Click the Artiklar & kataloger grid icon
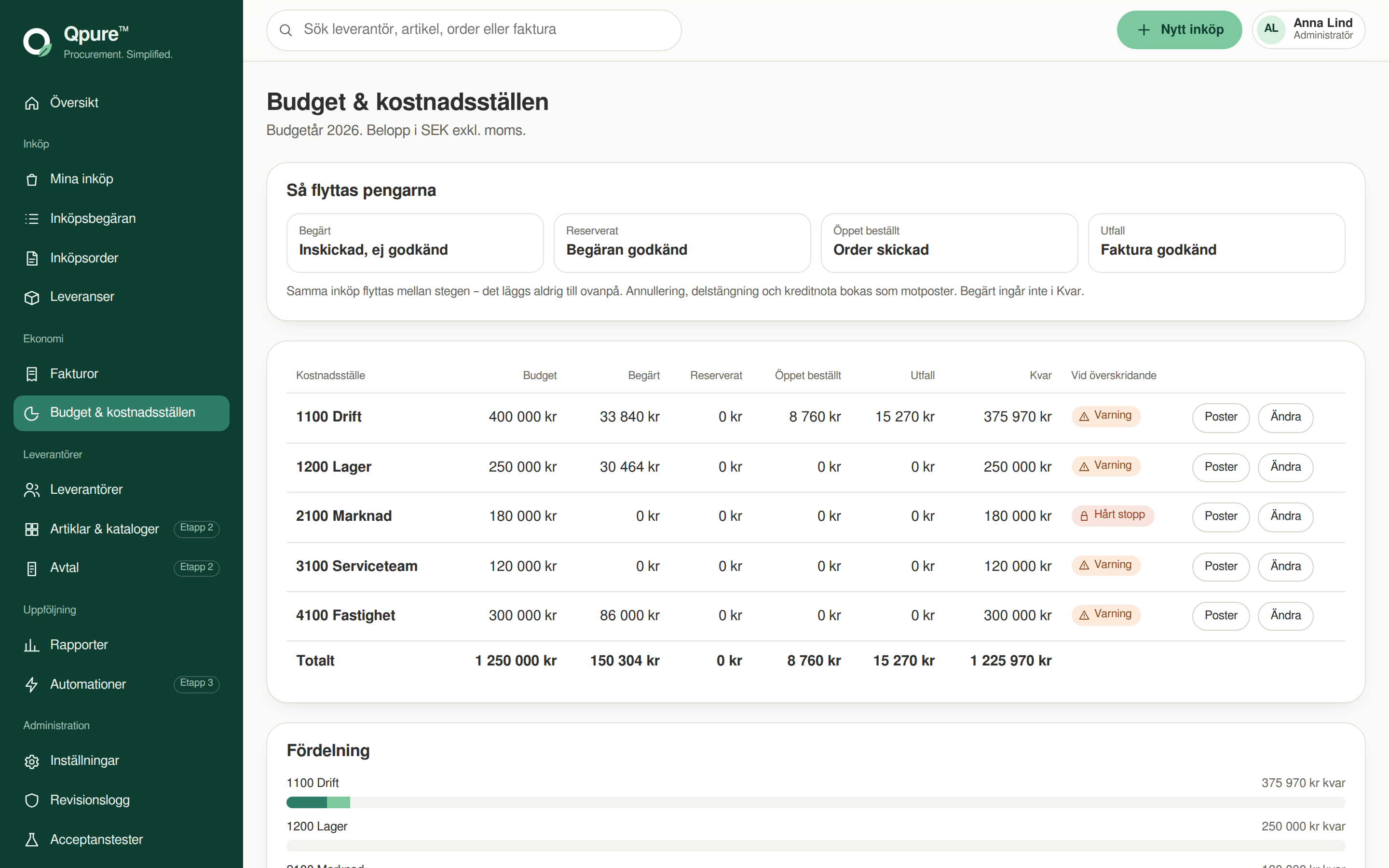The width and height of the screenshot is (1389, 868). tap(31, 529)
